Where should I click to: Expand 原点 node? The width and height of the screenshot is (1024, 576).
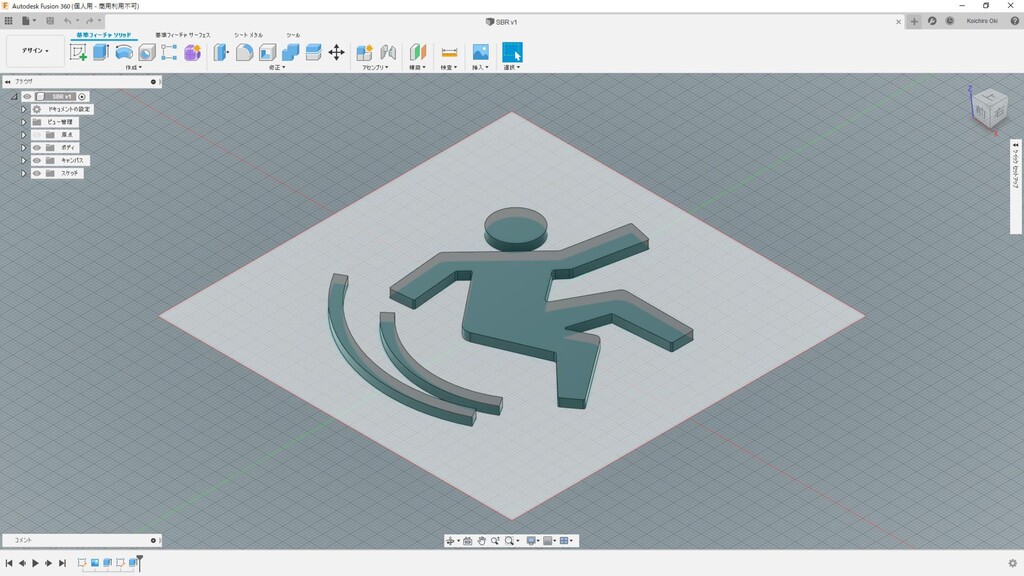click(24, 135)
